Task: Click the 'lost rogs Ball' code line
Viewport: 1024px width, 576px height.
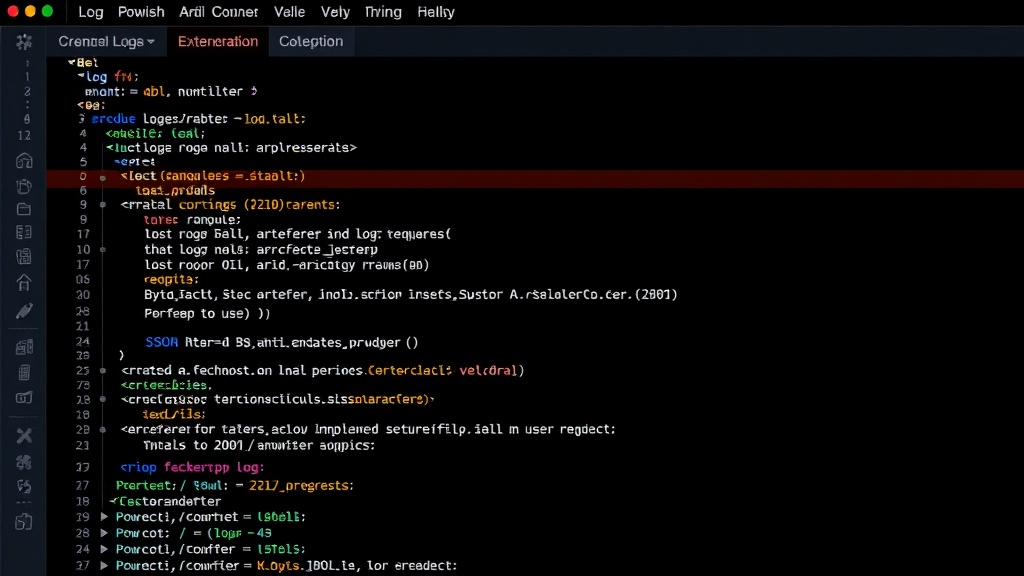Action: (x=297, y=234)
